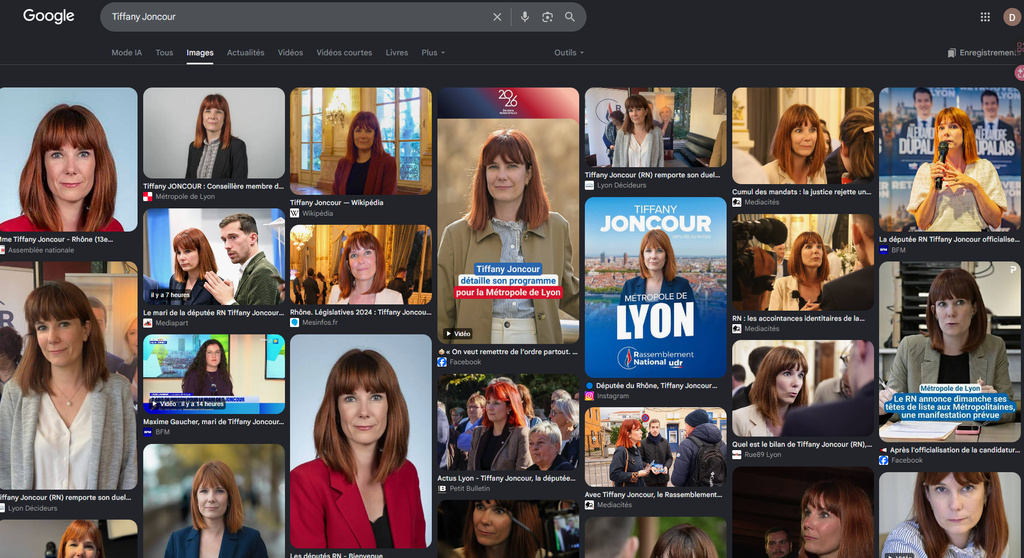The width and height of the screenshot is (1024, 558).
Task: Open Mediacités Avec Tiffany Joncour street image
Action: click(655, 448)
